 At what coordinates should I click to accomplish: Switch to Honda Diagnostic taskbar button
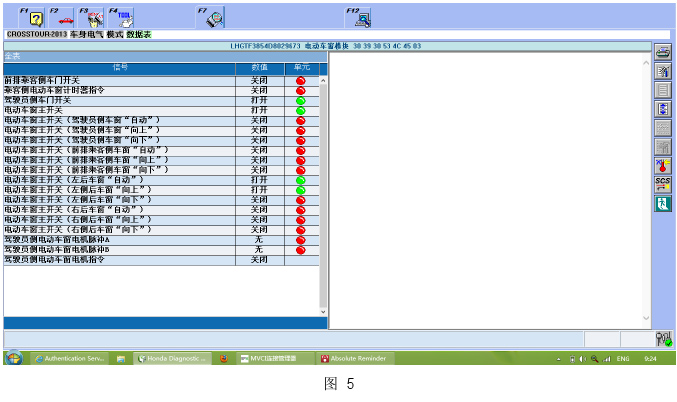click(172, 358)
